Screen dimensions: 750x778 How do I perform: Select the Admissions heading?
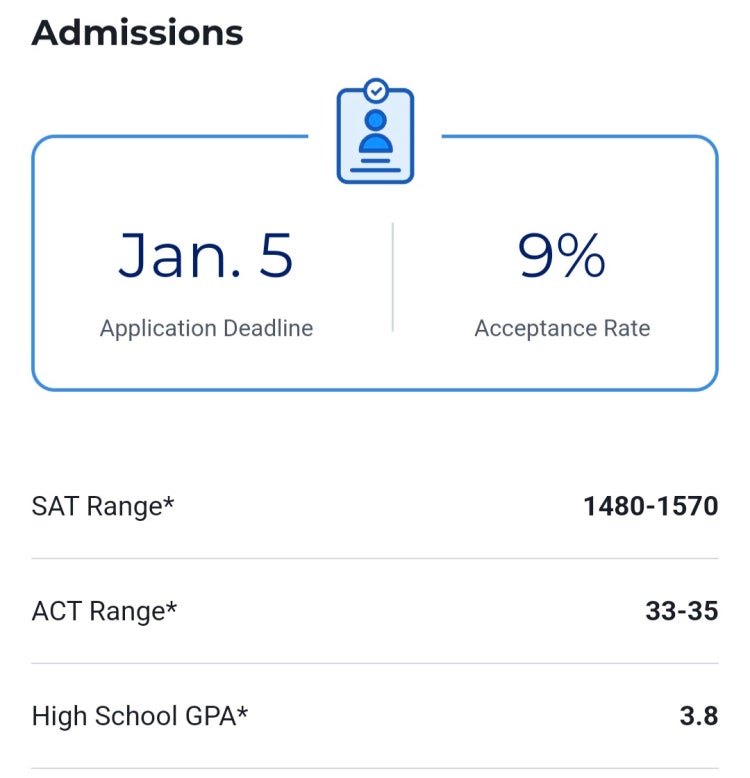137,33
